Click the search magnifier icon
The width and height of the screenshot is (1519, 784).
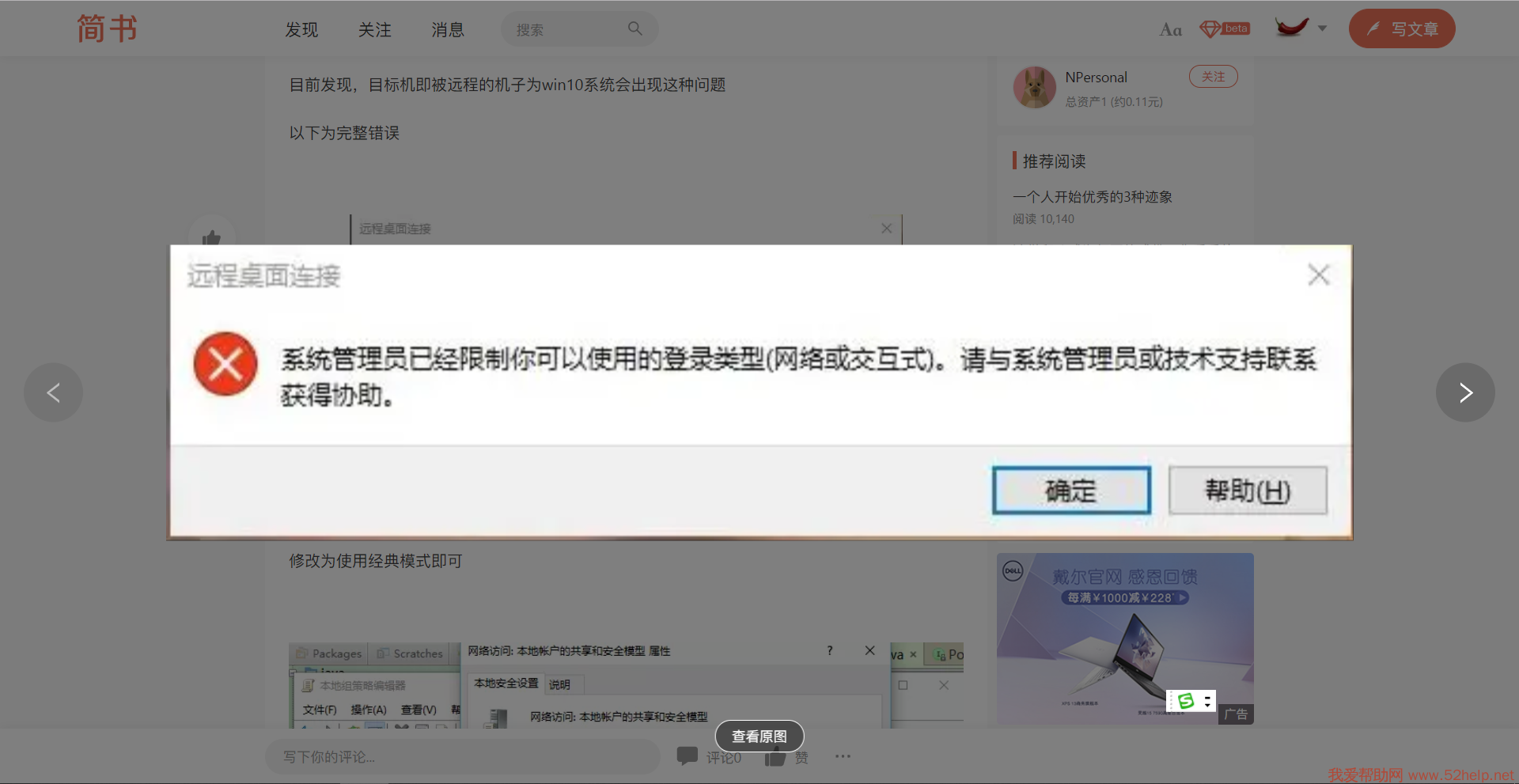point(634,29)
